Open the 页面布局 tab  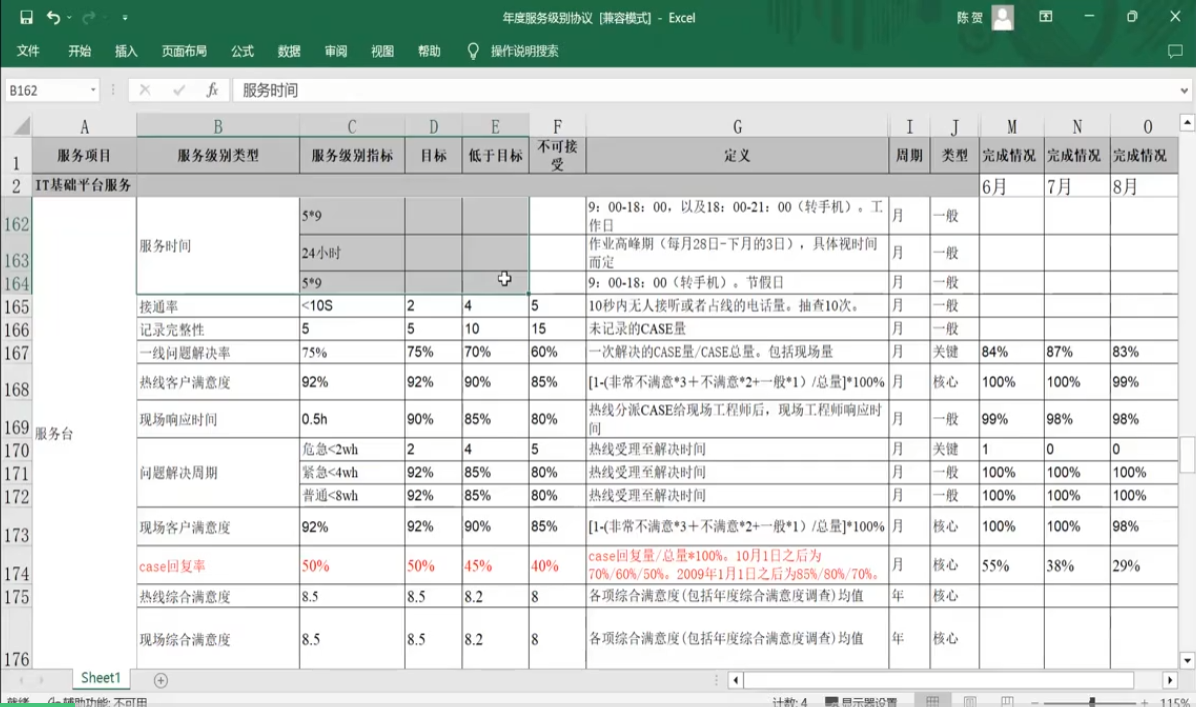[x=184, y=51]
